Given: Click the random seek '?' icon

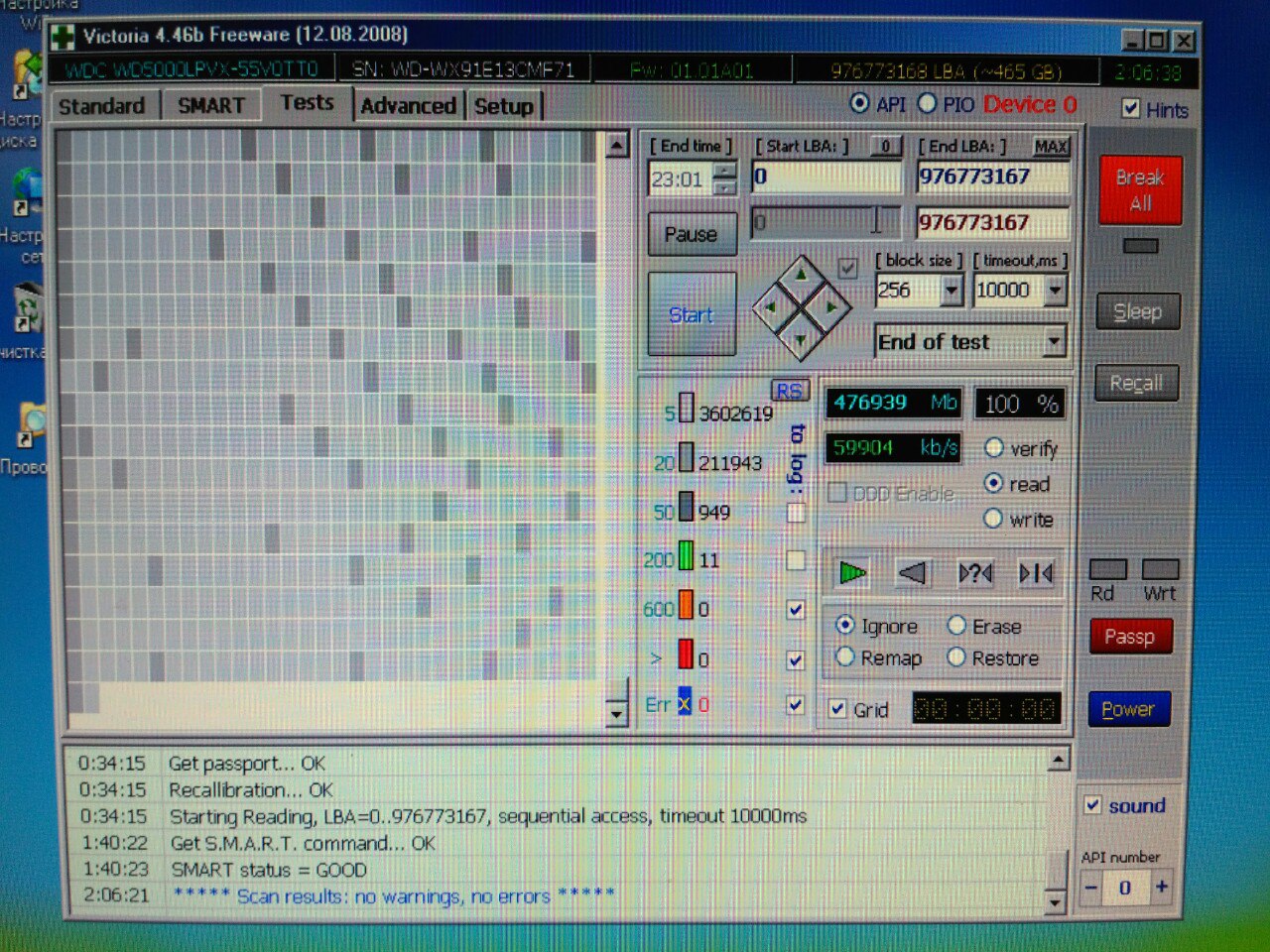Looking at the screenshot, I should click(974, 573).
